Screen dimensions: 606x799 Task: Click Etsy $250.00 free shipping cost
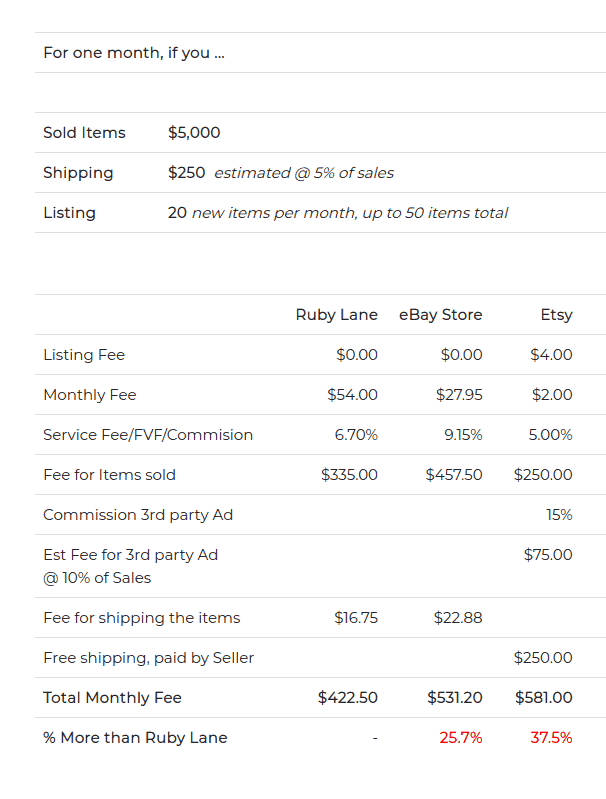[x=543, y=658]
